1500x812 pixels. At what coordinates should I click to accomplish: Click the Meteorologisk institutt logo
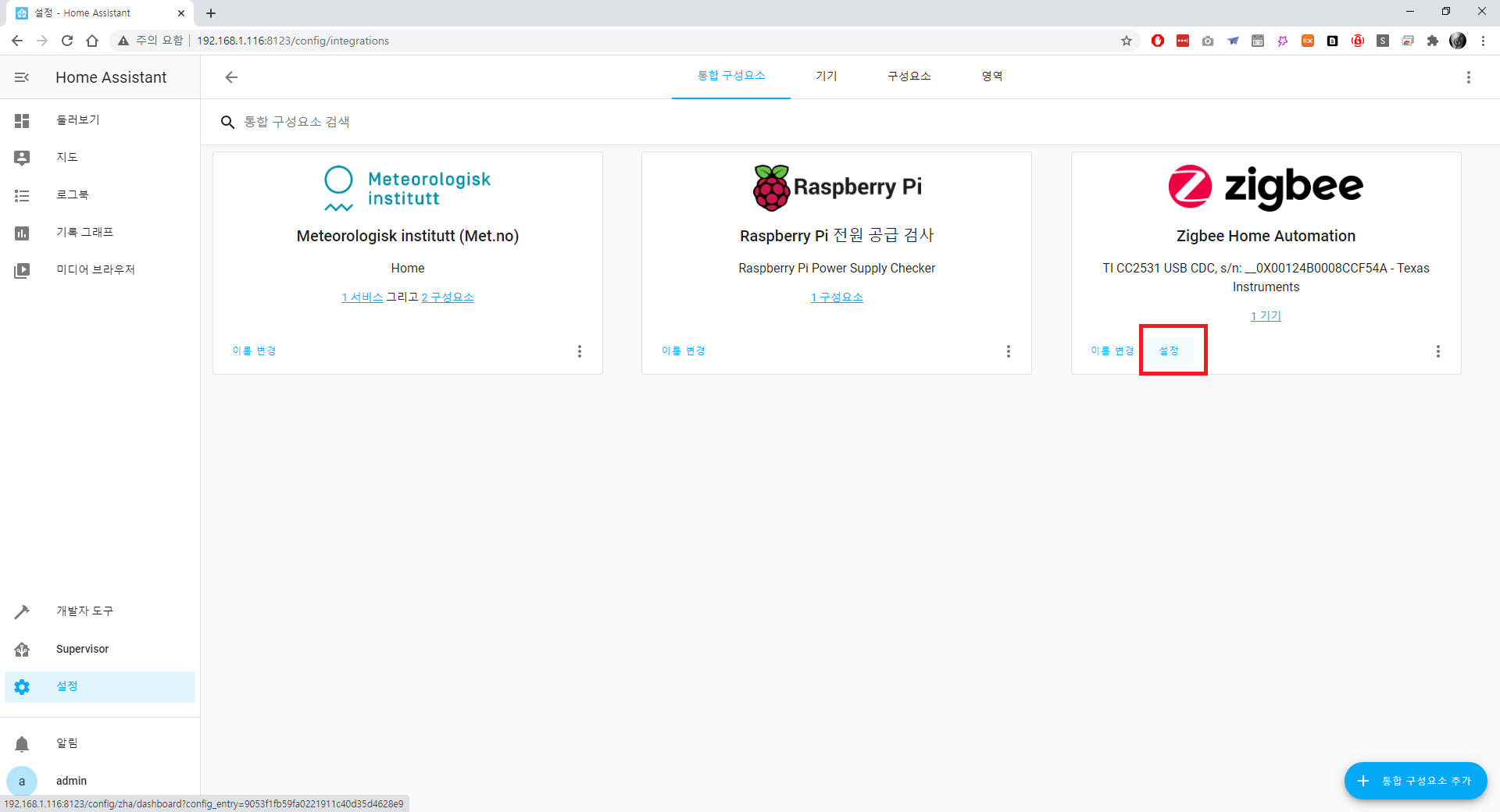click(x=408, y=187)
